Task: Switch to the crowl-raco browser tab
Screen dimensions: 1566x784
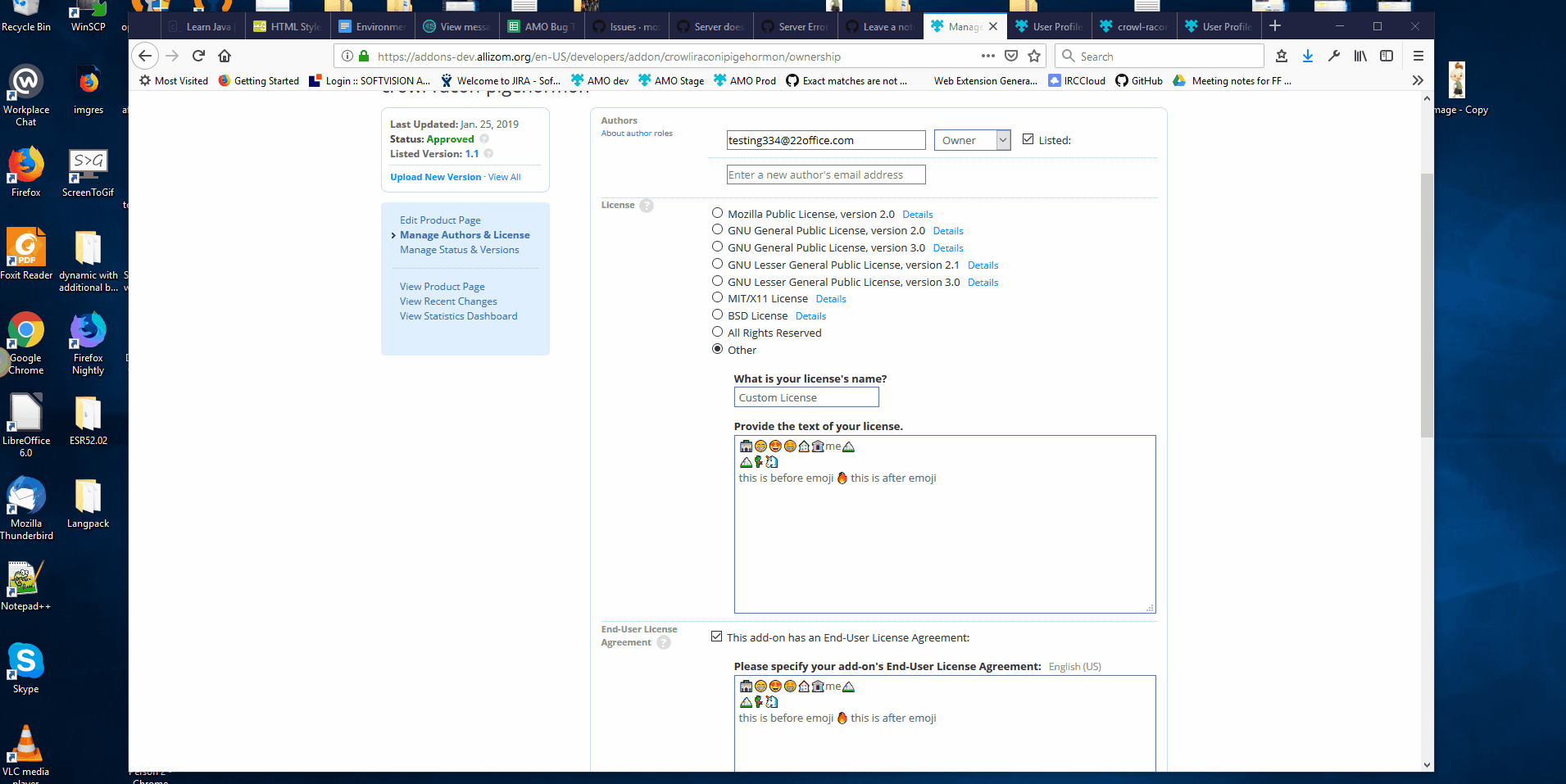Action: [x=1134, y=25]
